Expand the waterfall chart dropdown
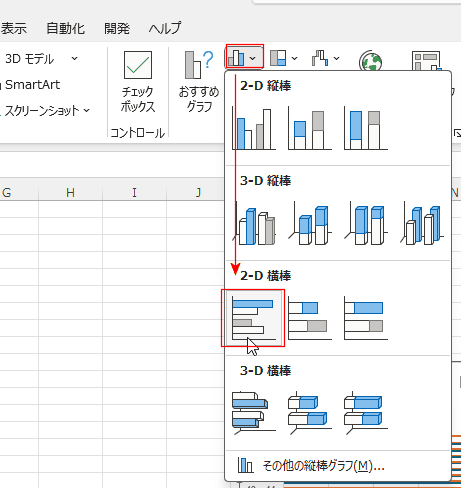The image size is (461, 488). (x=326, y=58)
